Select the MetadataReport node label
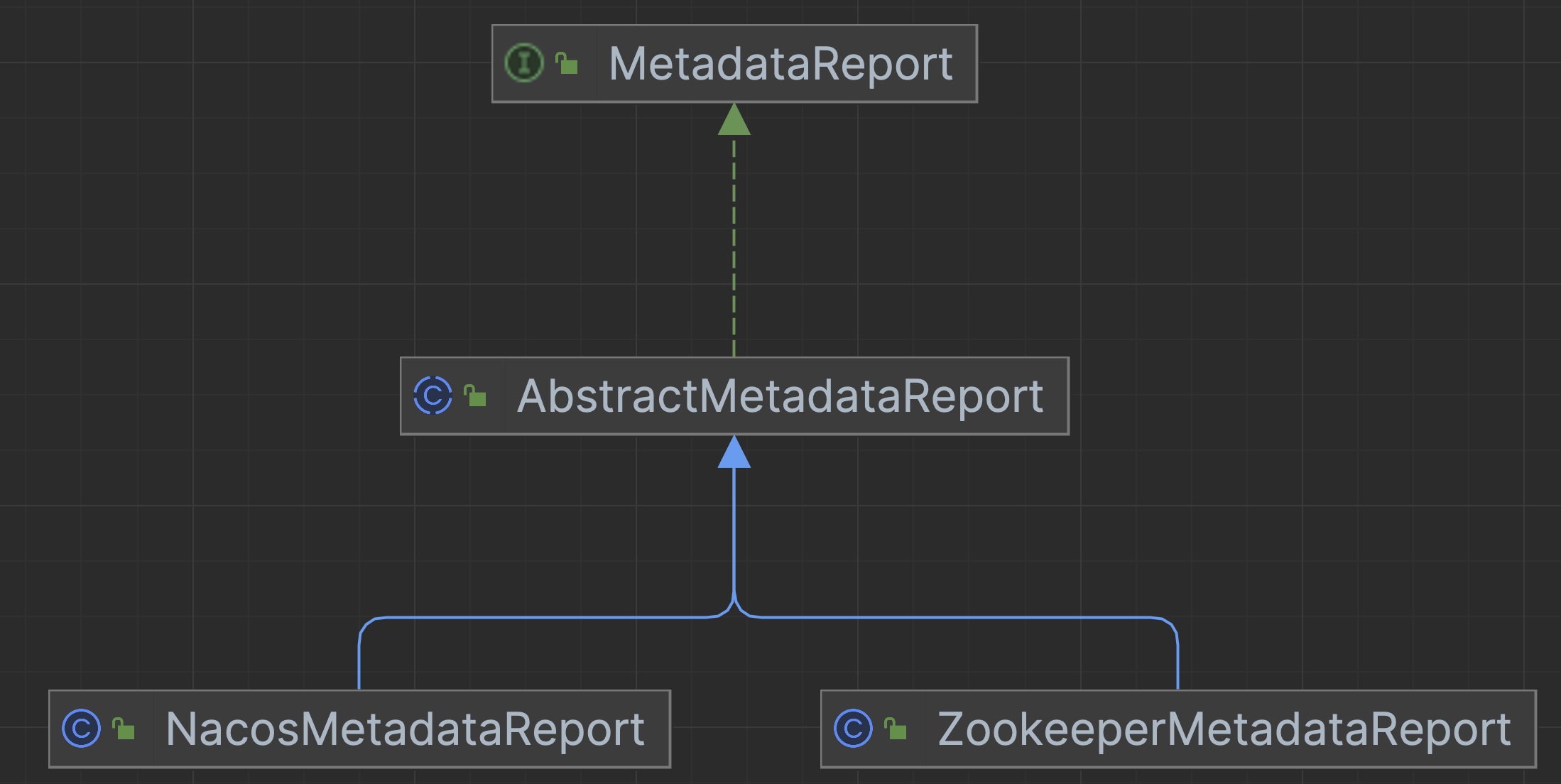This screenshot has height=784, width=1561. coord(780,64)
